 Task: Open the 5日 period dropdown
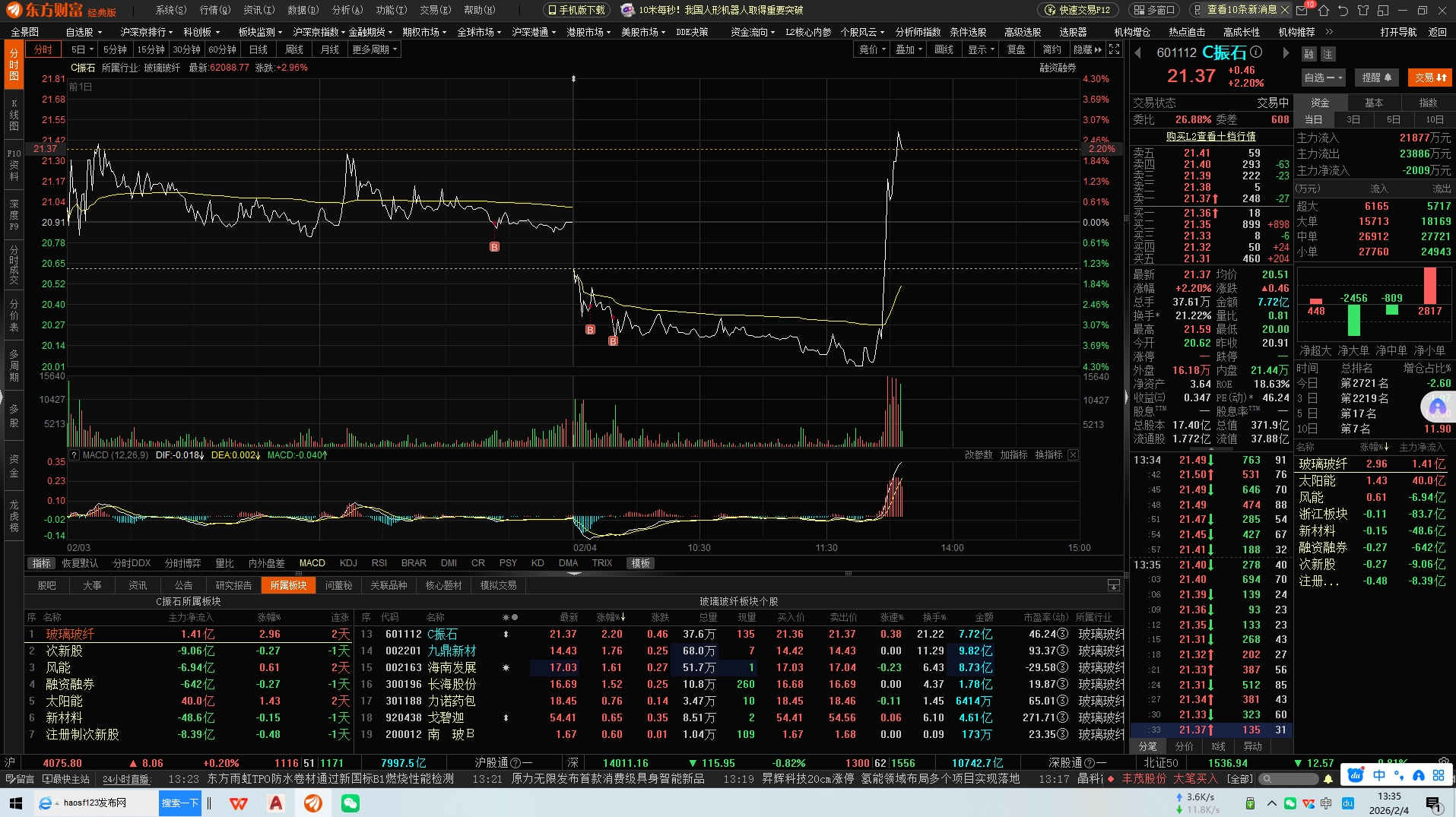point(82,49)
